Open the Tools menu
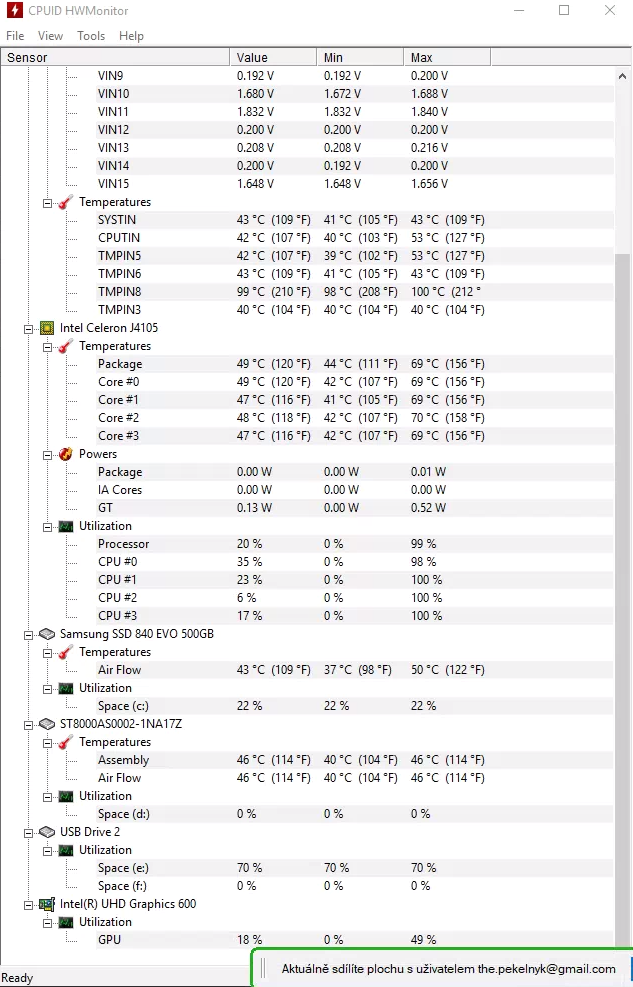Screen dimensions: 633x987 point(91,36)
